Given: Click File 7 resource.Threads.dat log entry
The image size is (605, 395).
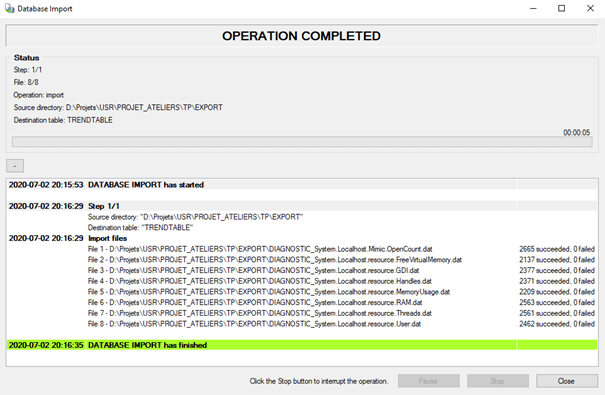Looking at the screenshot, I should pyautogui.click(x=260, y=313).
